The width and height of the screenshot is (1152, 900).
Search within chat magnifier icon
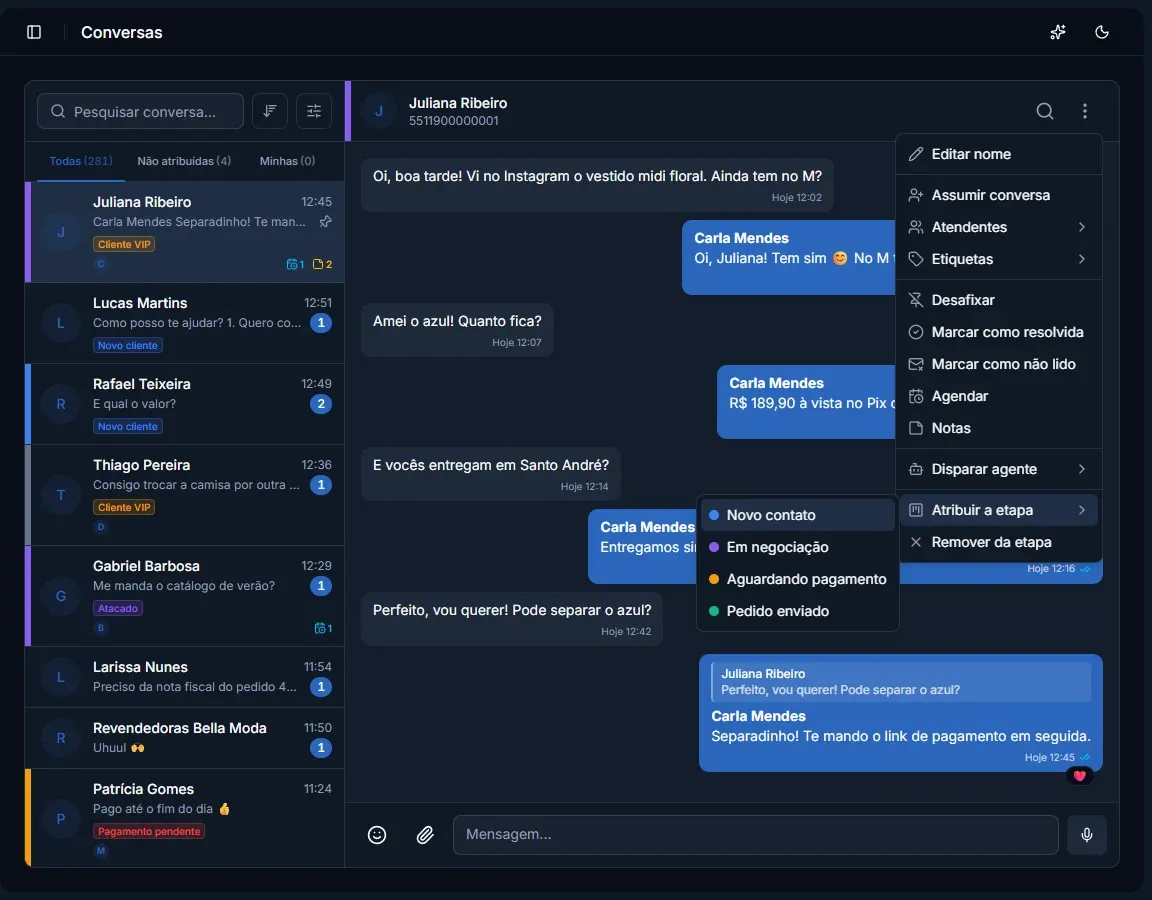(x=1045, y=111)
